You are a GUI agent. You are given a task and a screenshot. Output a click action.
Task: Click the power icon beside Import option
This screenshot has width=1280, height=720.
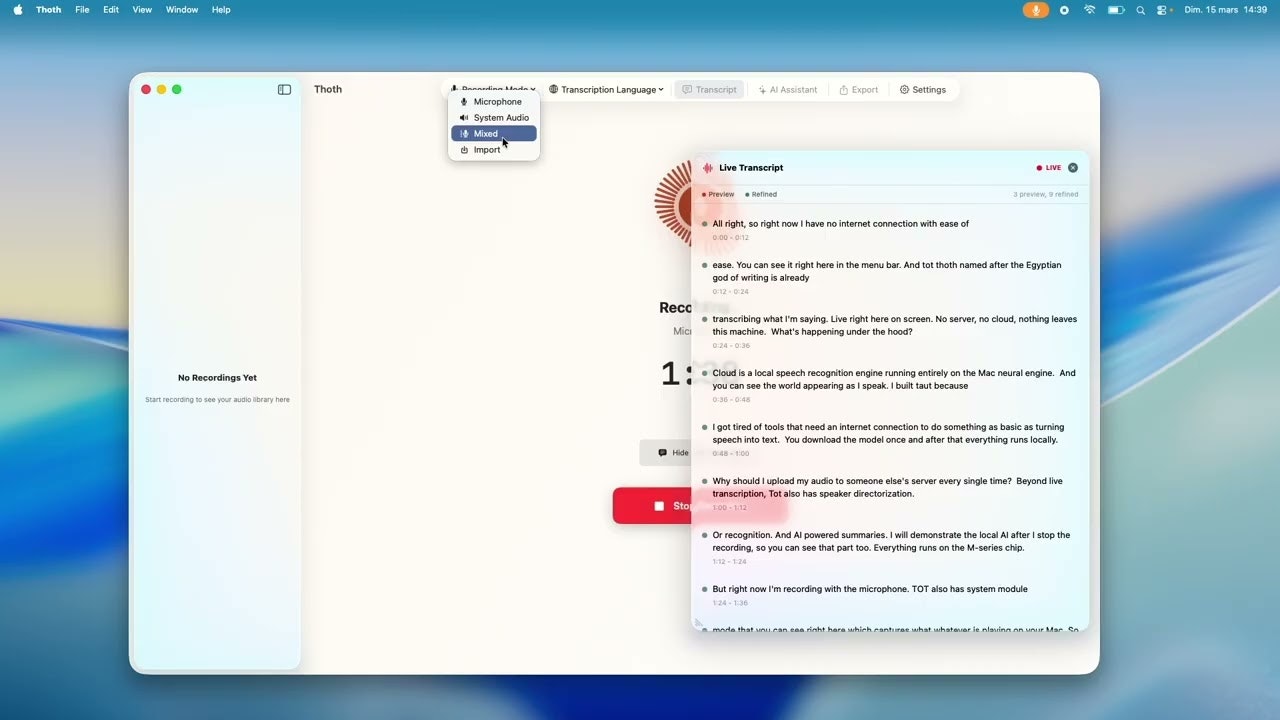click(x=464, y=150)
